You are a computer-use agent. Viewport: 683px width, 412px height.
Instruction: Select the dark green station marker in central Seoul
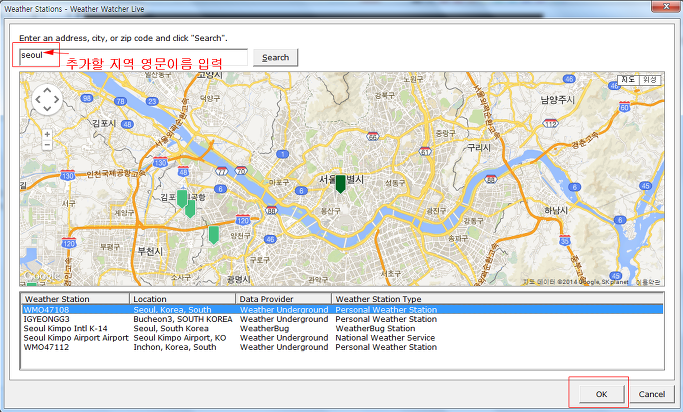coord(340,184)
